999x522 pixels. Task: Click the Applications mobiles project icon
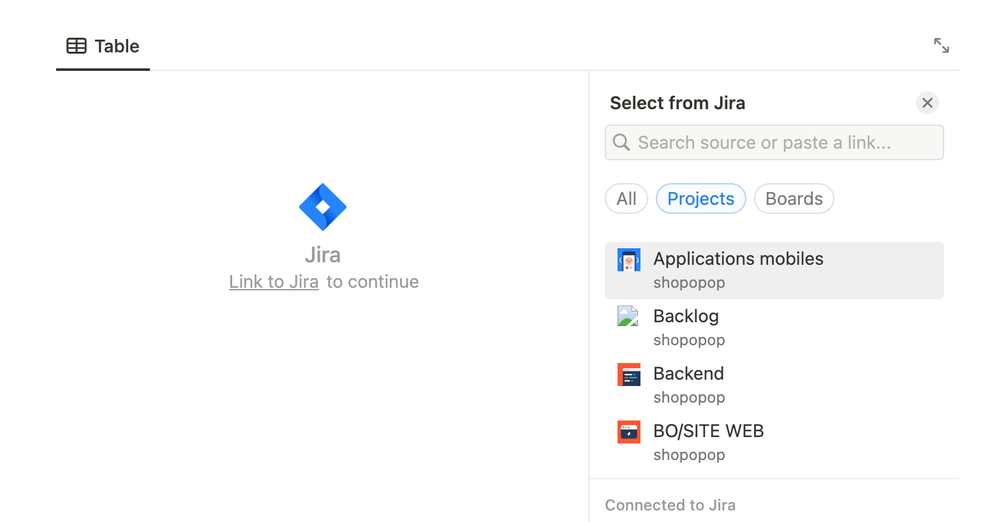coord(629,260)
